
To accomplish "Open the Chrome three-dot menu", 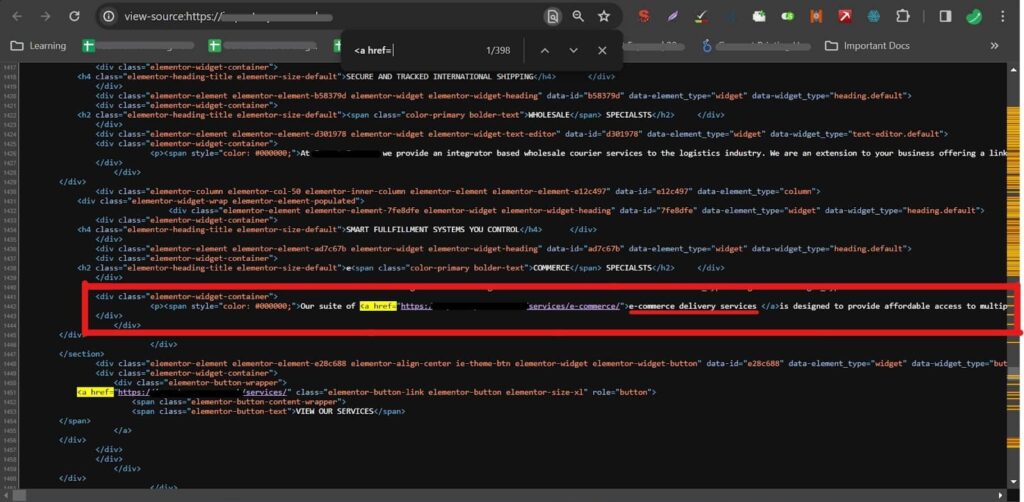I will [x=1002, y=16].
